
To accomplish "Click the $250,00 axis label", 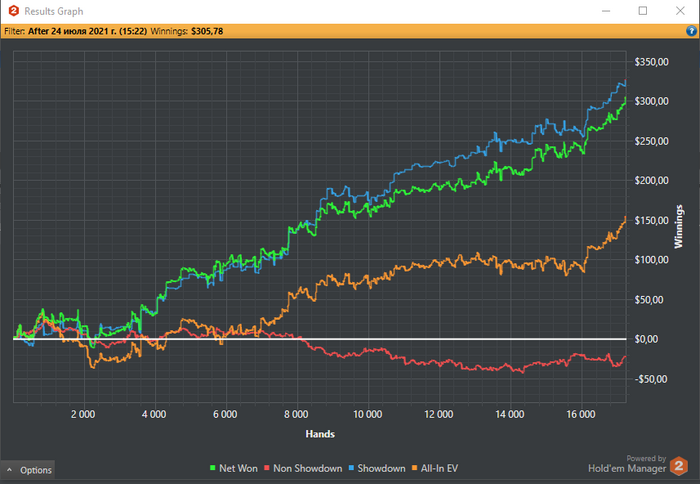I will 651,141.
